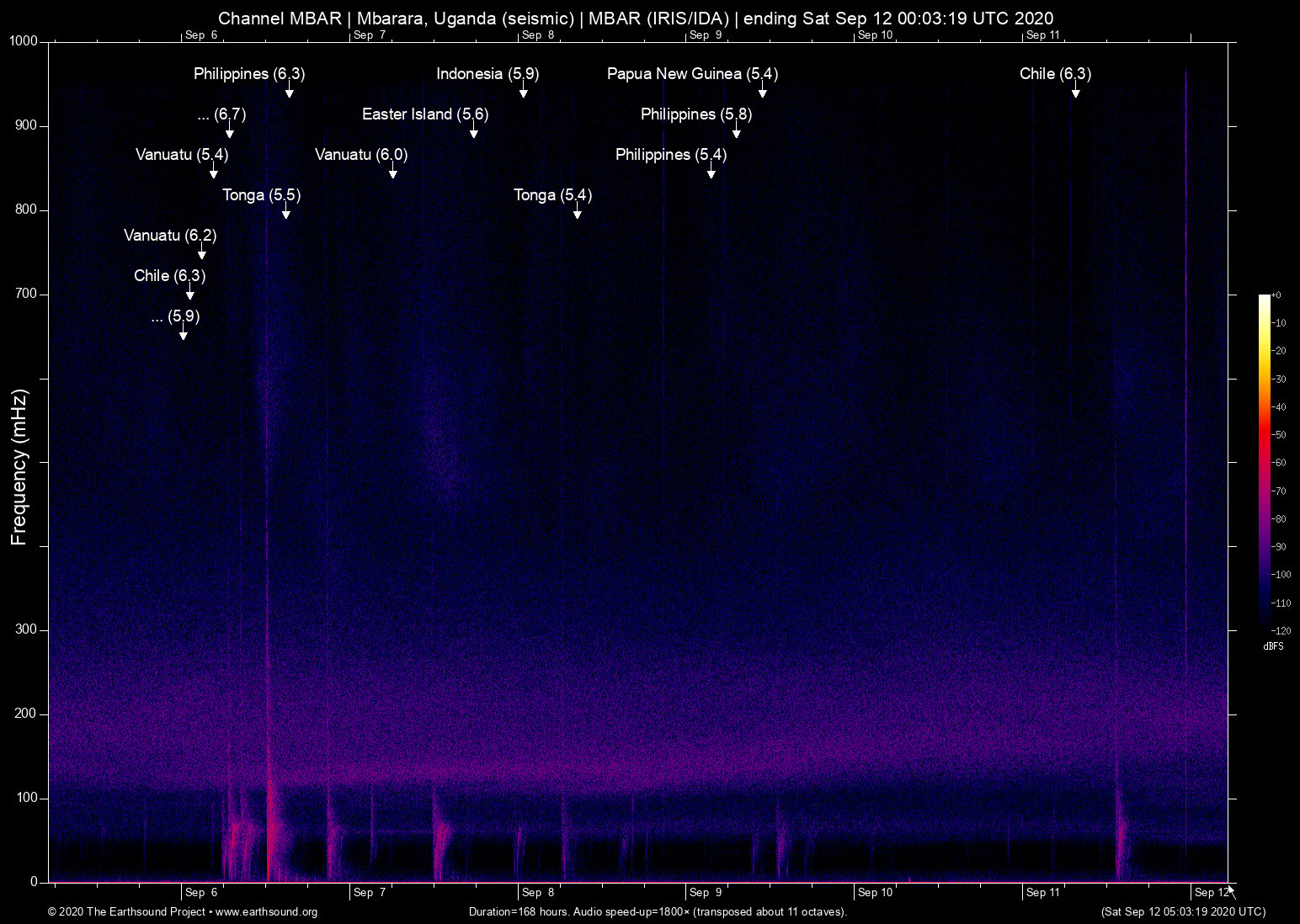Select the Tonga (5.4) earthquake label
This screenshot has height=924, width=1300.
pos(552,195)
